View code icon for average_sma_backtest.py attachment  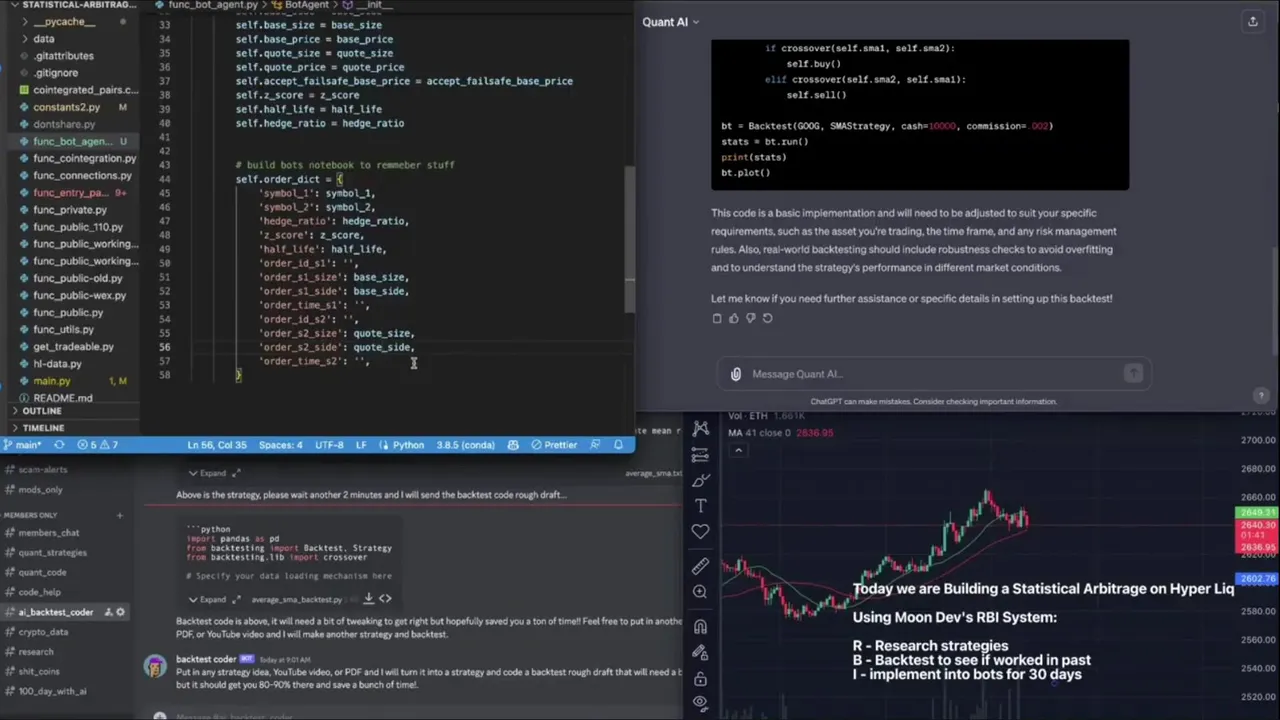pyautogui.click(x=385, y=599)
